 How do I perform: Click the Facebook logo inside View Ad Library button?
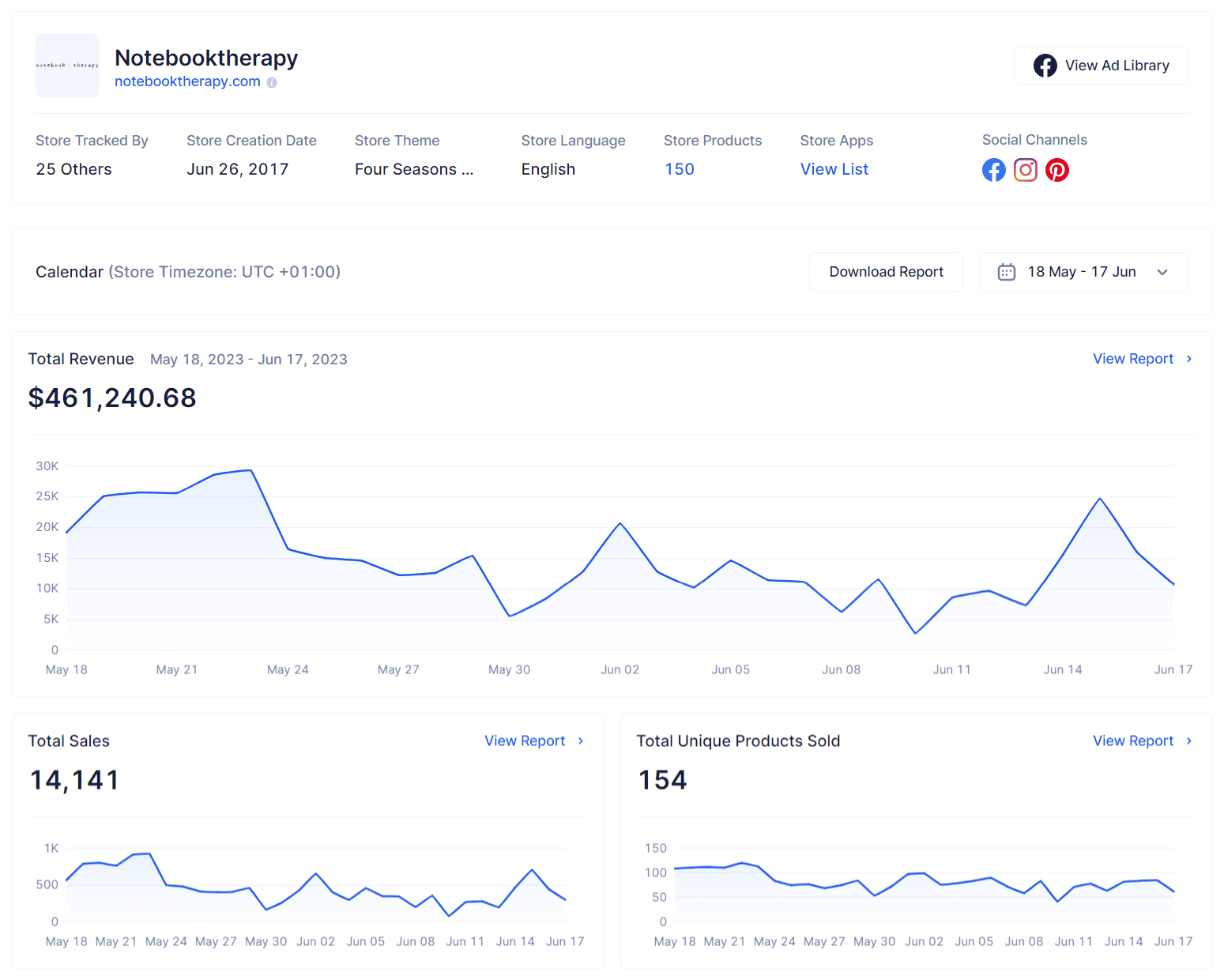1045,65
